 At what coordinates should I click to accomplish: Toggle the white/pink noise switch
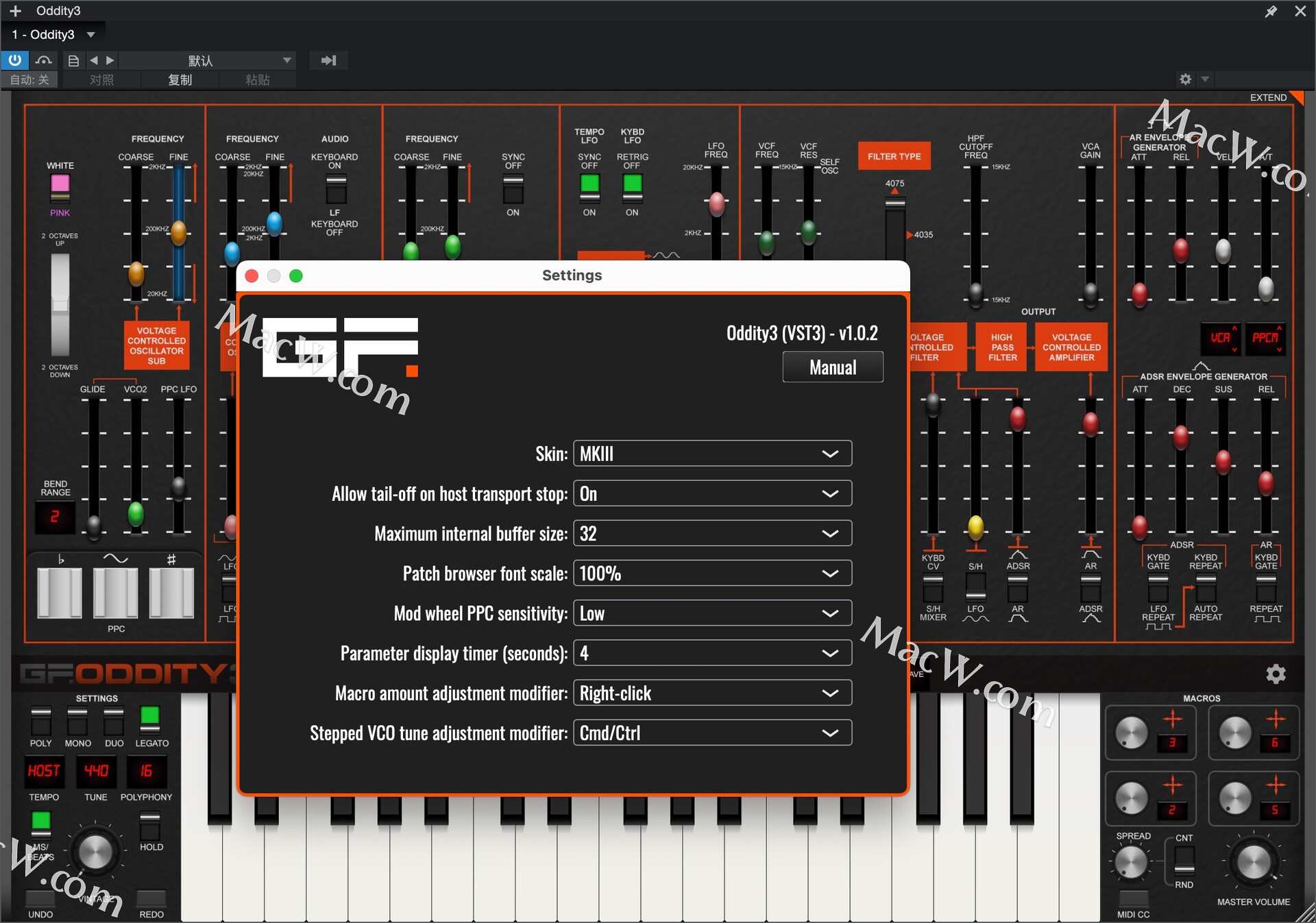click(x=60, y=188)
